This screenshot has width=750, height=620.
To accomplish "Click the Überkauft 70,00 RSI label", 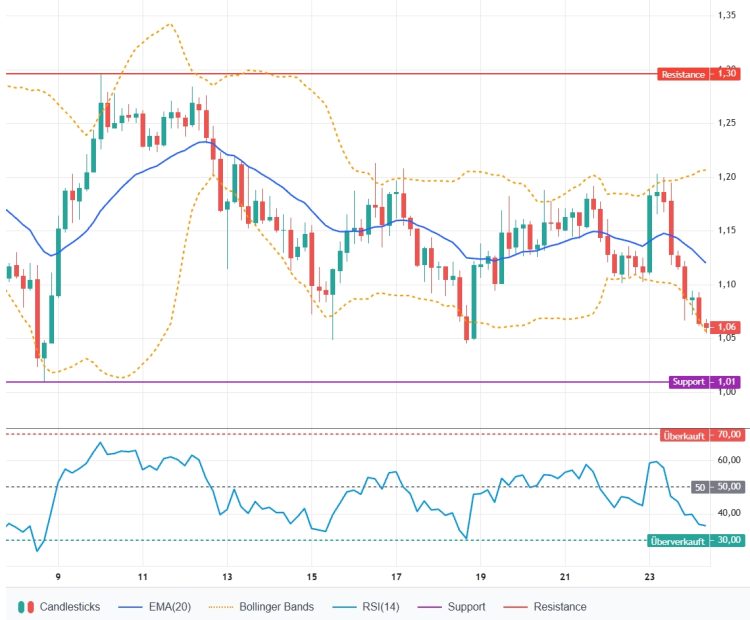I will tap(702, 435).
